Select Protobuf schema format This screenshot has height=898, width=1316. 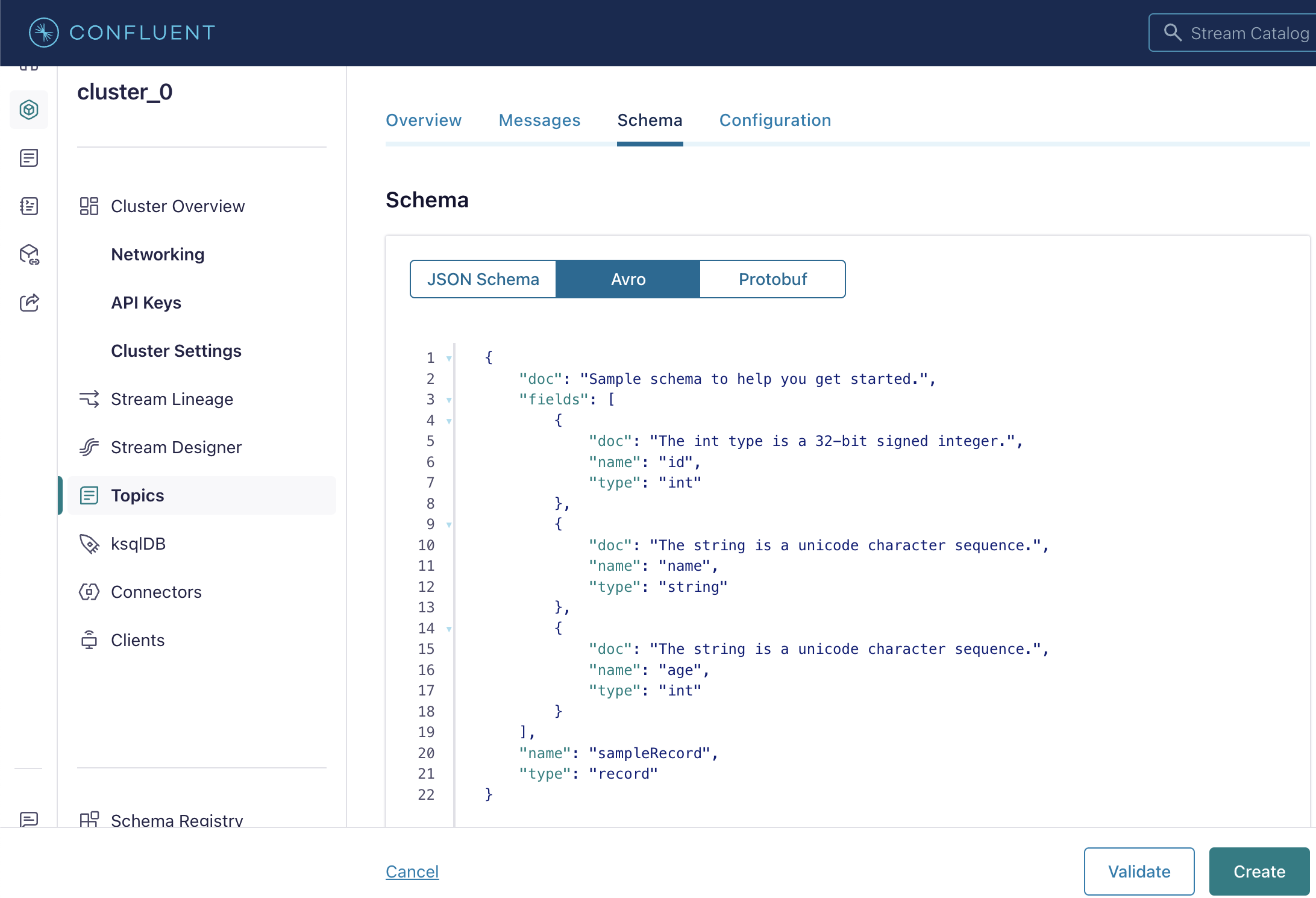772,279
